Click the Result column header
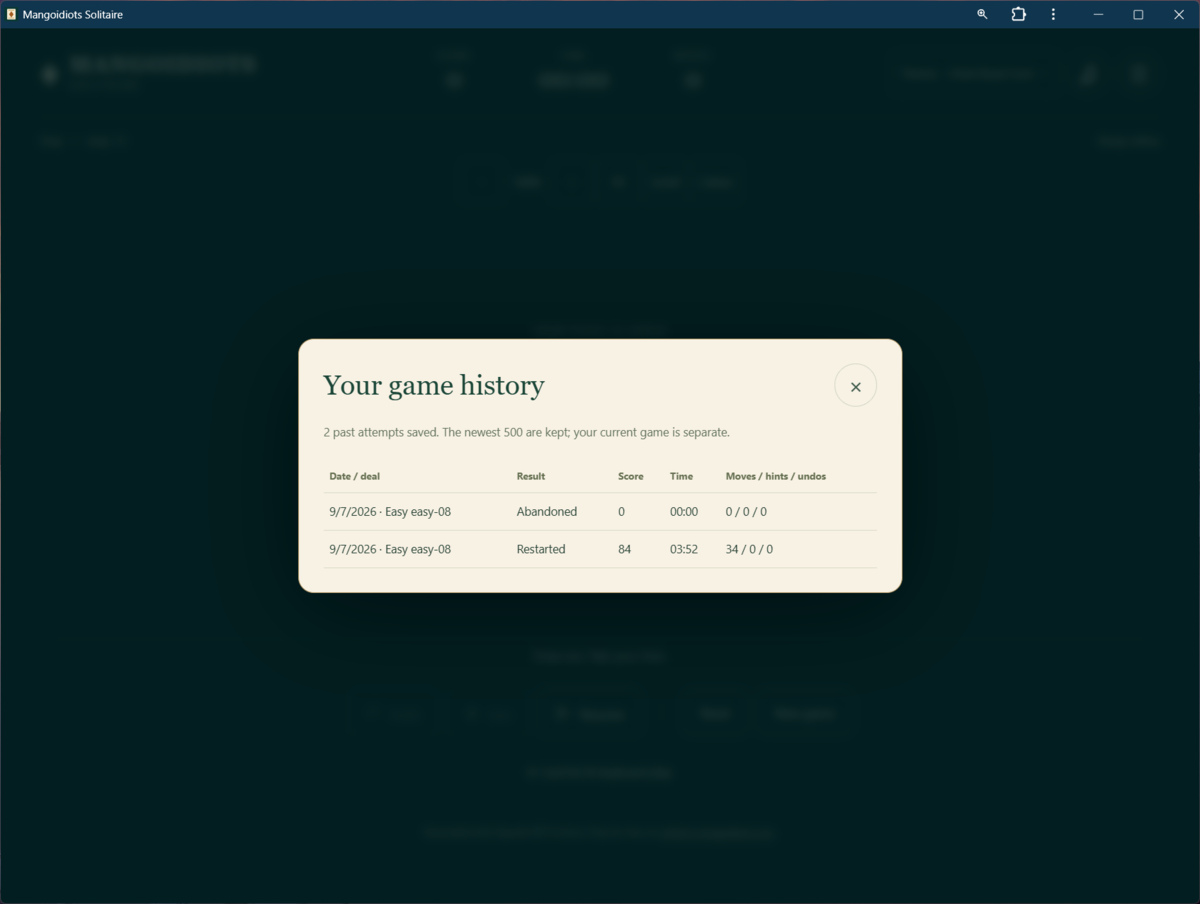Screen dimensions: 1200x904 (x=531, y=476)
